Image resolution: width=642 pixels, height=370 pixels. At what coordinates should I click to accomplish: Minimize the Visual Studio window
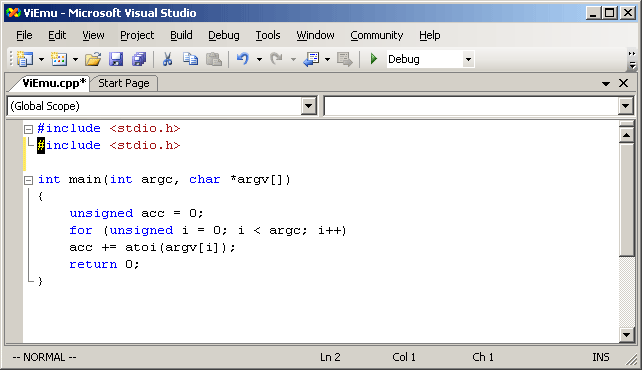593,13
